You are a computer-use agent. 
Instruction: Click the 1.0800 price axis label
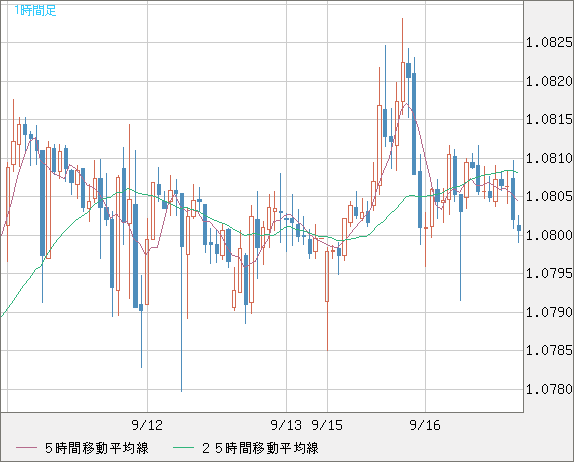(x=549, y=235)
